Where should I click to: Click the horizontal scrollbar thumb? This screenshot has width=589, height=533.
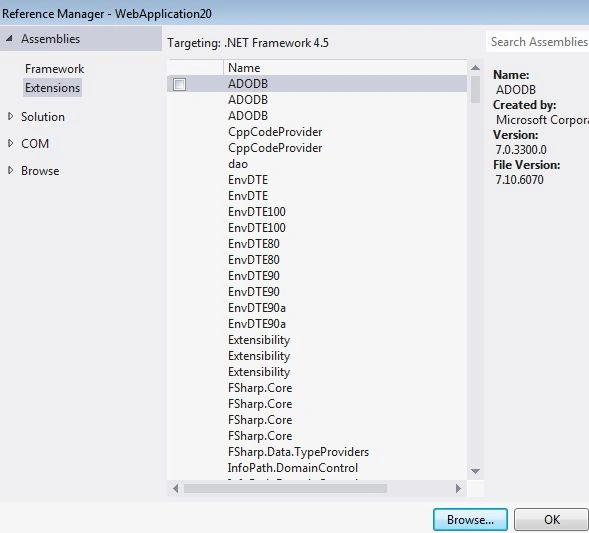point(285,488)
